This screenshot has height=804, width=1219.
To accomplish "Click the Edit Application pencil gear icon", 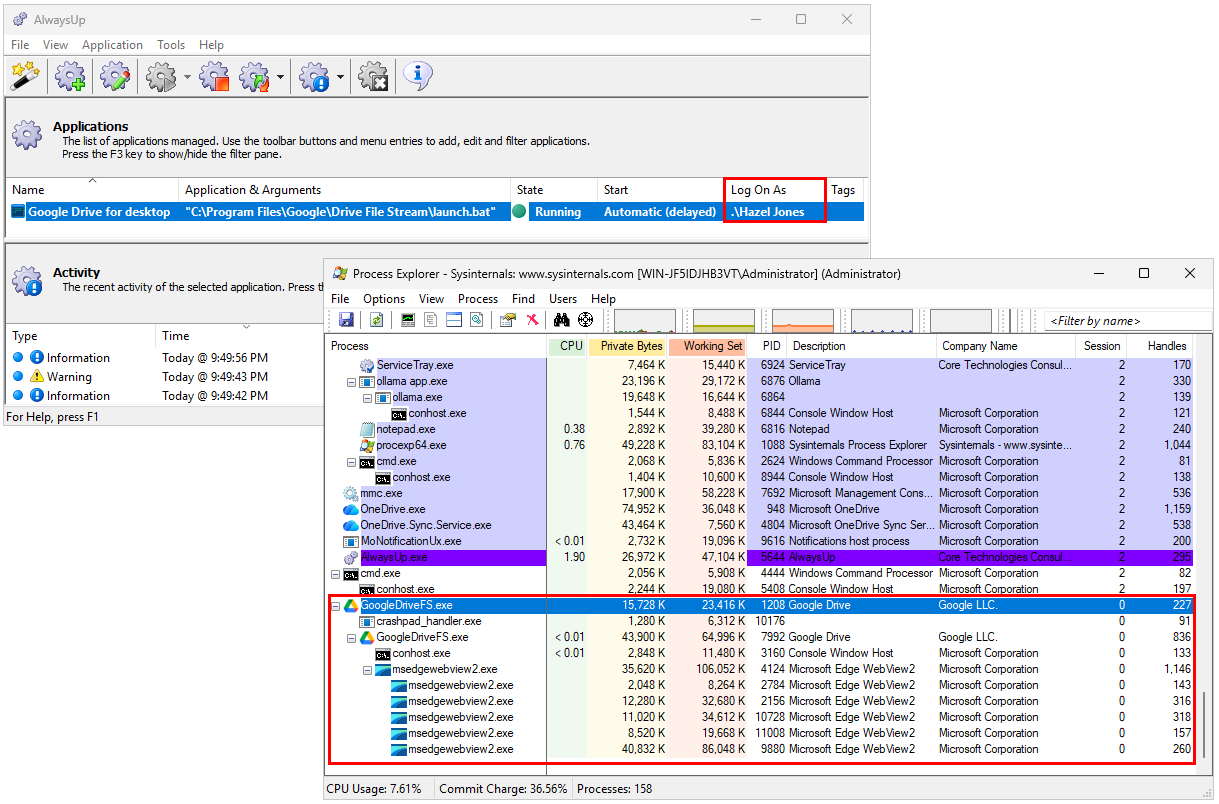I will pyautogui.click(x=115, y=76).
